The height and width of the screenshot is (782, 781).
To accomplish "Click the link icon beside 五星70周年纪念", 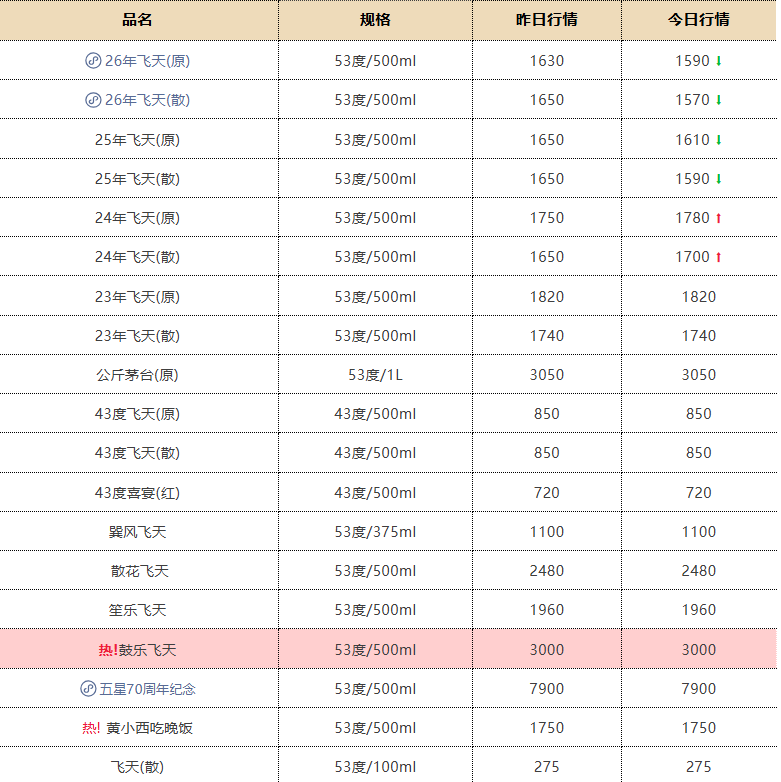I will 88,689.
